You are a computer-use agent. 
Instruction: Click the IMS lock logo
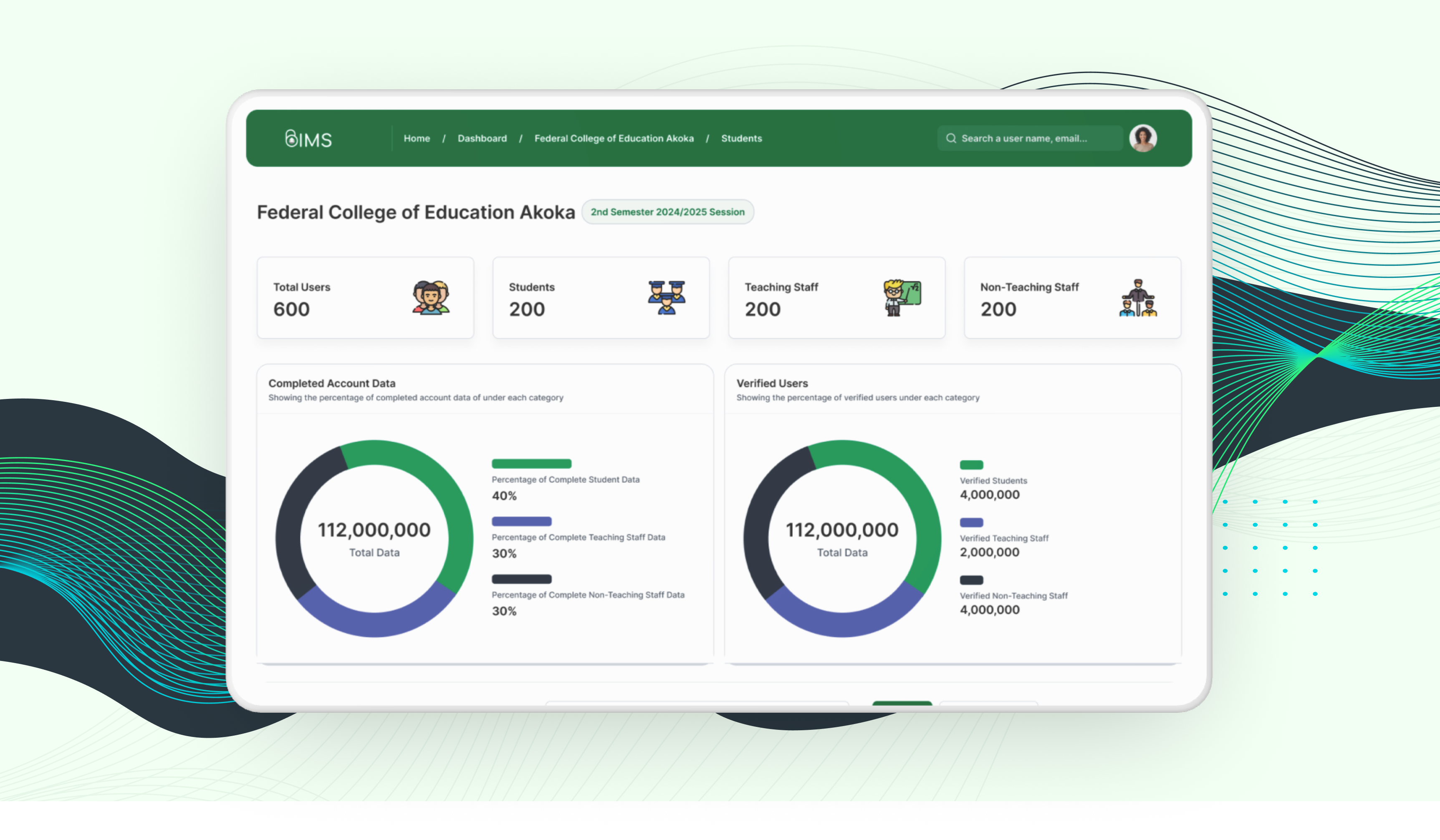point(308,138)
